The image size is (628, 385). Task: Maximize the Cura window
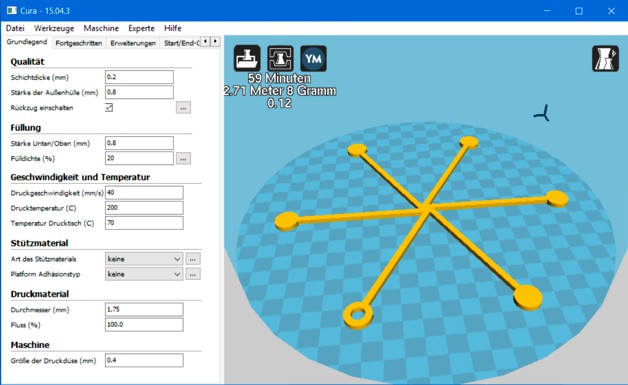click(x=579, y=11)
